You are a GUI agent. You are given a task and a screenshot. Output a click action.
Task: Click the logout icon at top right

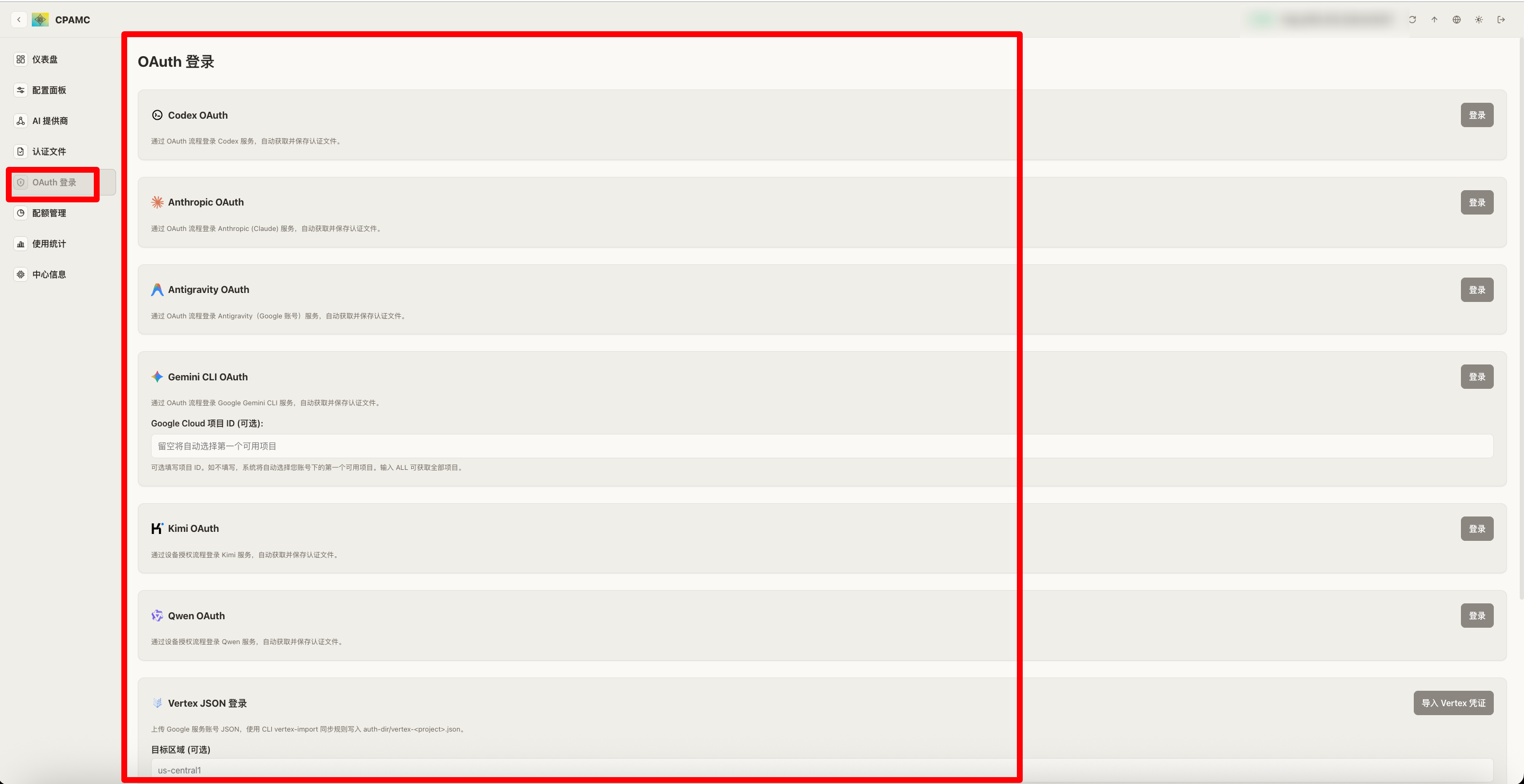point(1501,20)
